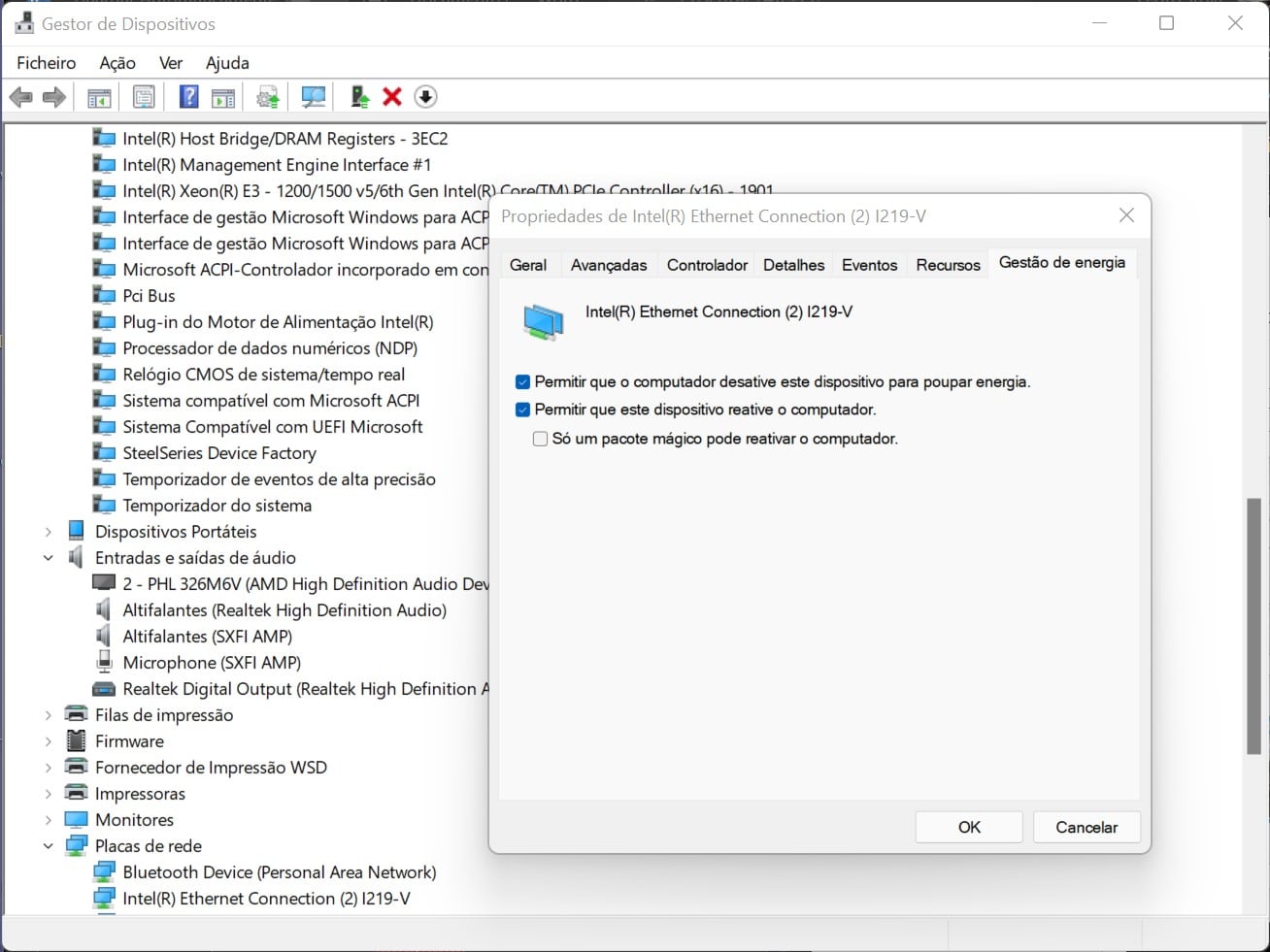Open the Properties sheet toolbar icon
The width and height of the screenshot is (1270, 952).
coord(144,97)
